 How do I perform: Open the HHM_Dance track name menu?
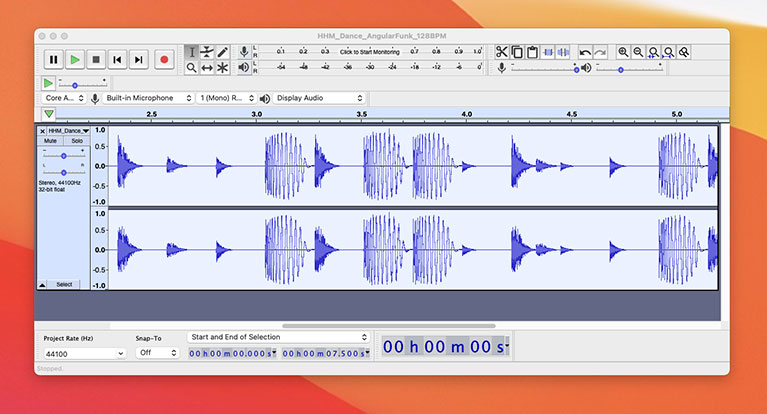[68, 130]
